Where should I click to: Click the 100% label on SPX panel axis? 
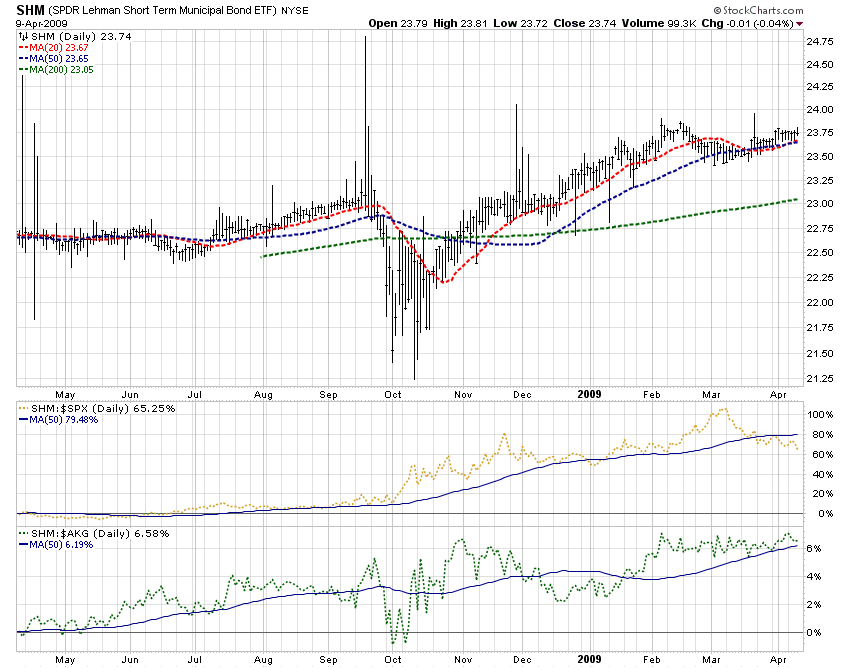pos(819,414)
